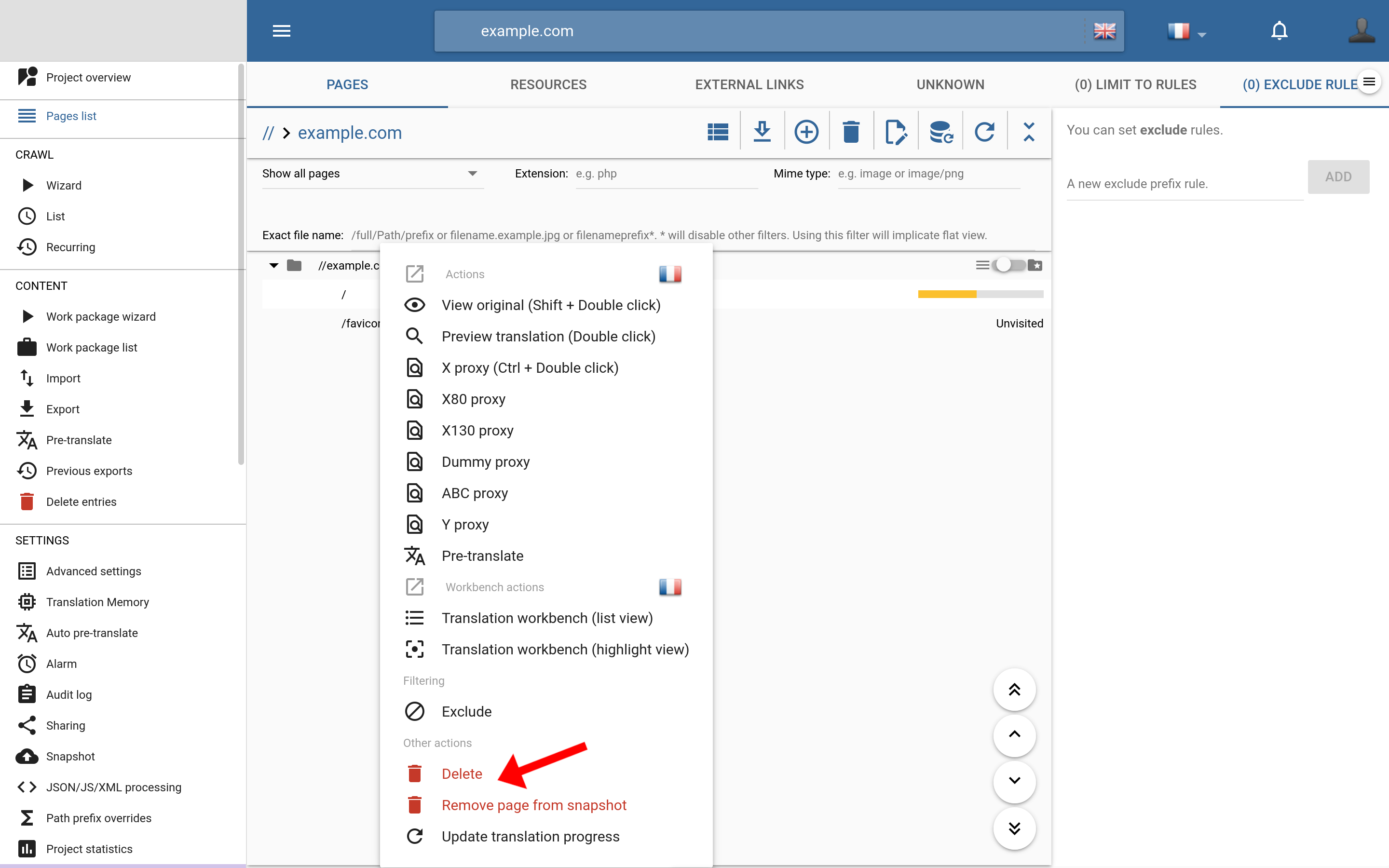Select Delete from the context menu
This screenshot has width=1389, height=868.
(462, 774)
